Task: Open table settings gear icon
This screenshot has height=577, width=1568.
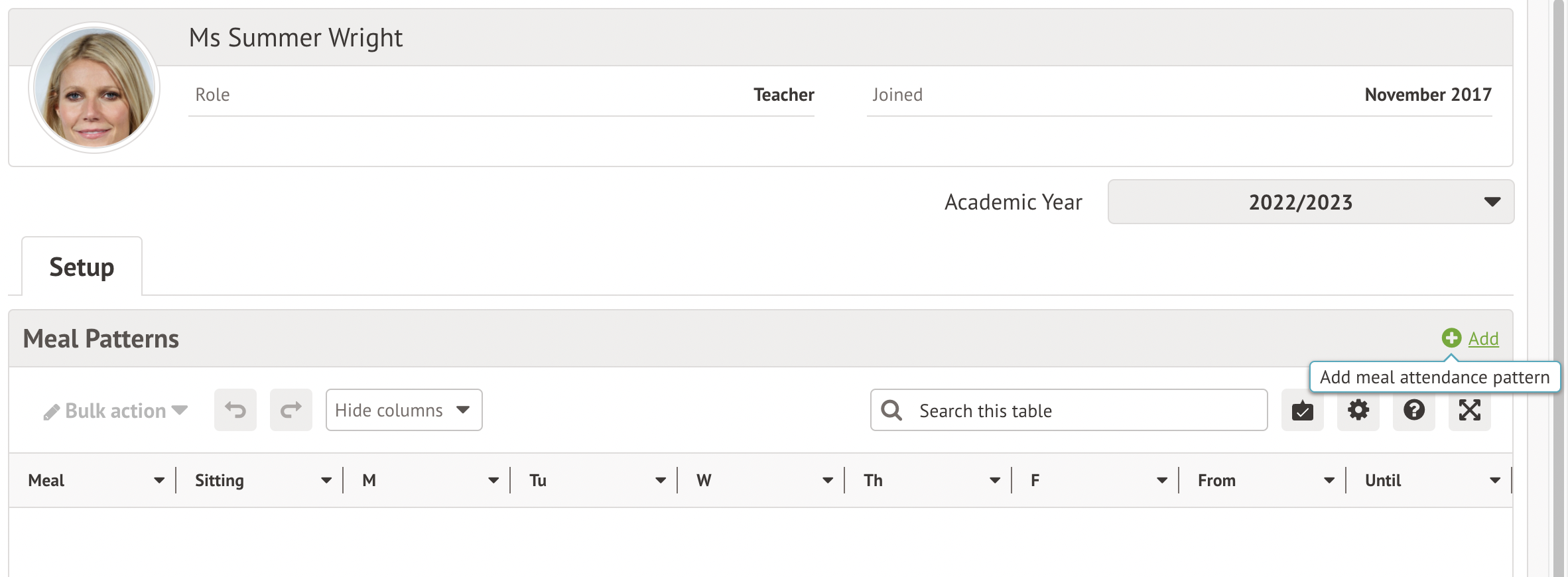Action: (x=1358, y=411)
